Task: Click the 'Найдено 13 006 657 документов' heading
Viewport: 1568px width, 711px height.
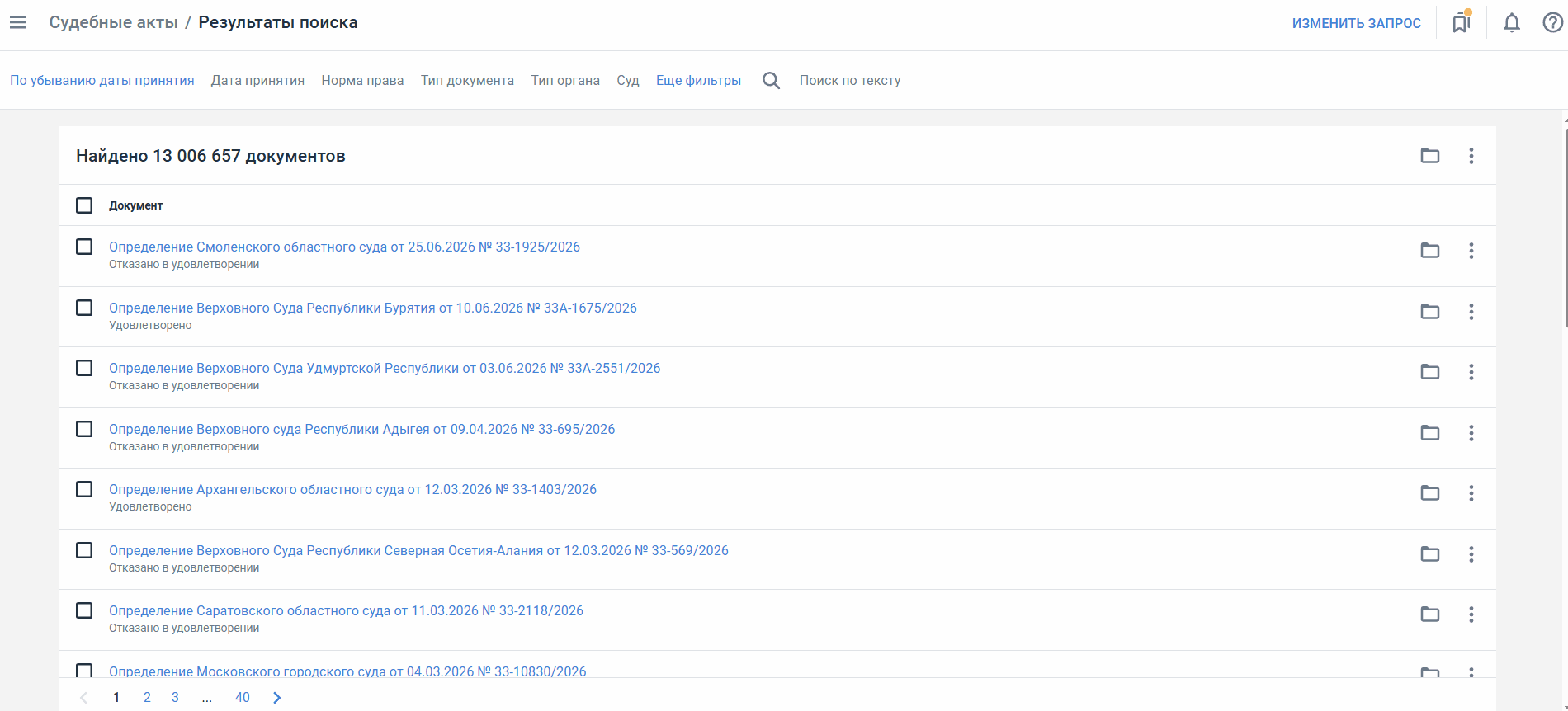Action: point(210,156)
